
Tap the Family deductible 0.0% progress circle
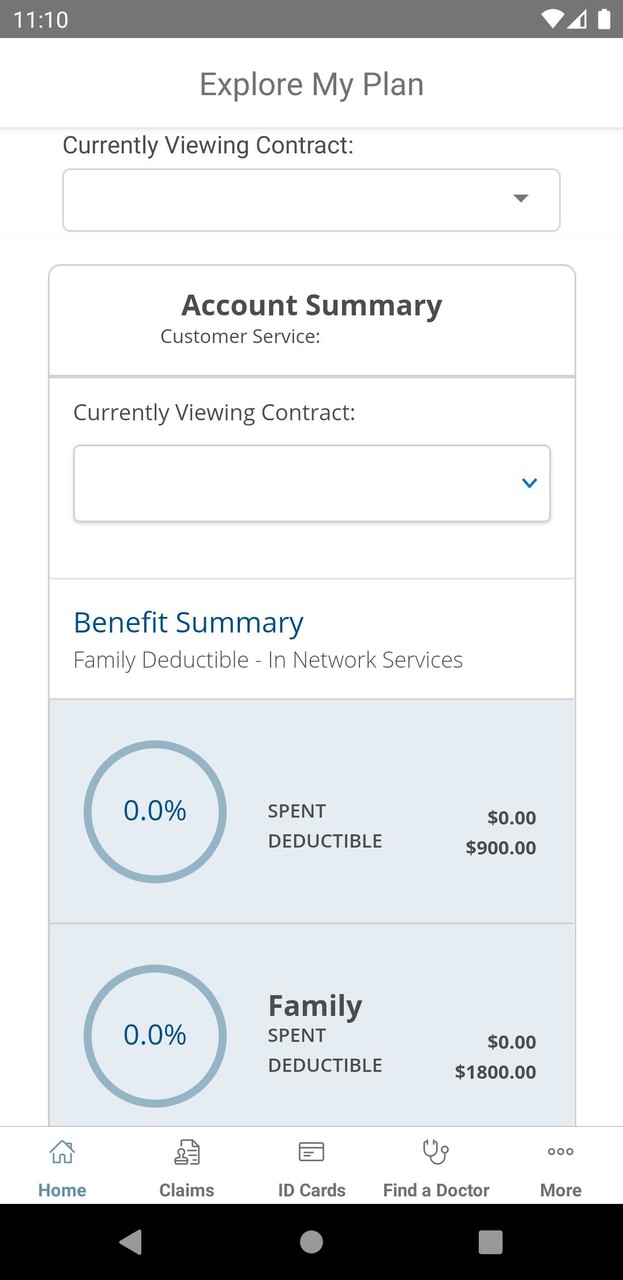pyautogui.click(x=155, y=1035)
